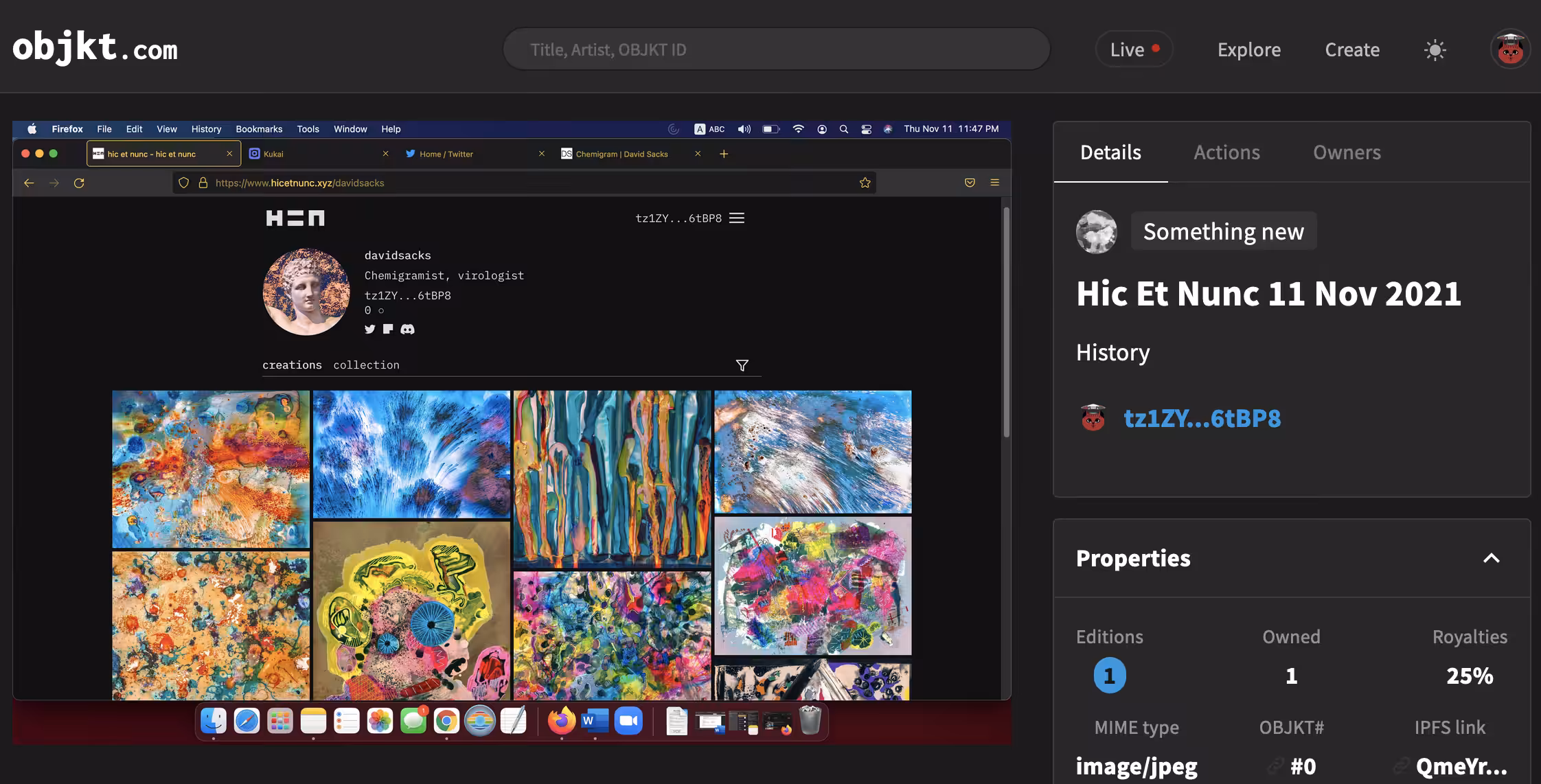Open the Firefox application hamburger menu
Image resolution: width=1541 pixels, height=784 pixels.
point(994,183)
